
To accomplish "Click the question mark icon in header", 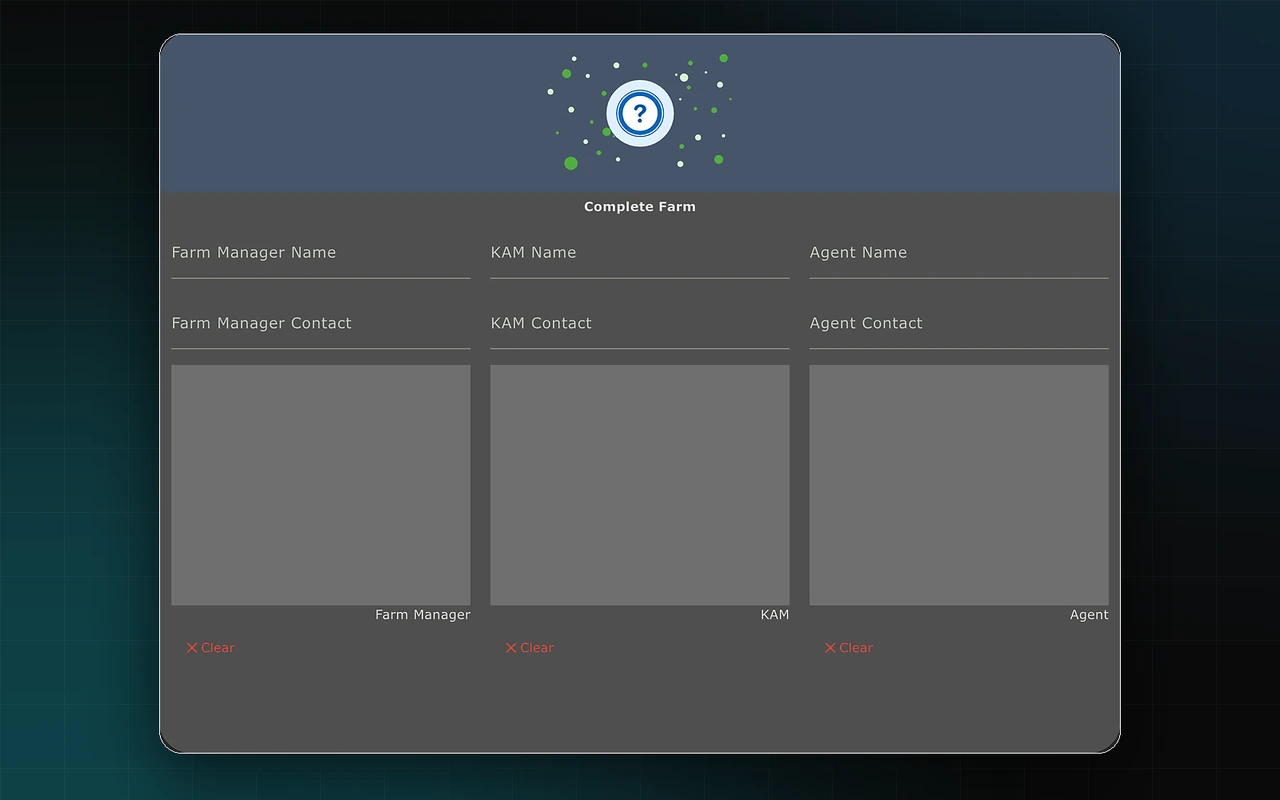I will coord(640,113).
